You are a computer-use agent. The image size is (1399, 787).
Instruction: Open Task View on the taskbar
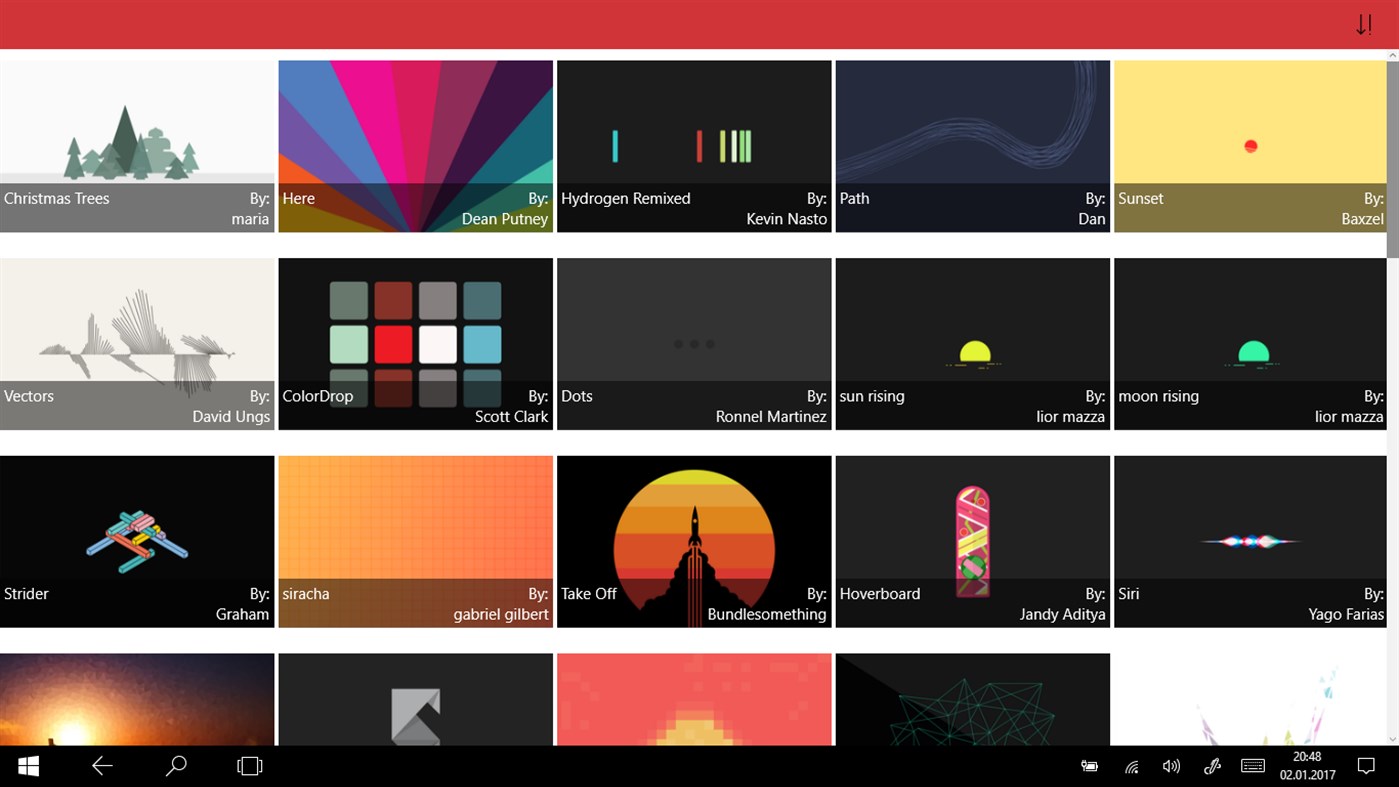coord(248,765)
